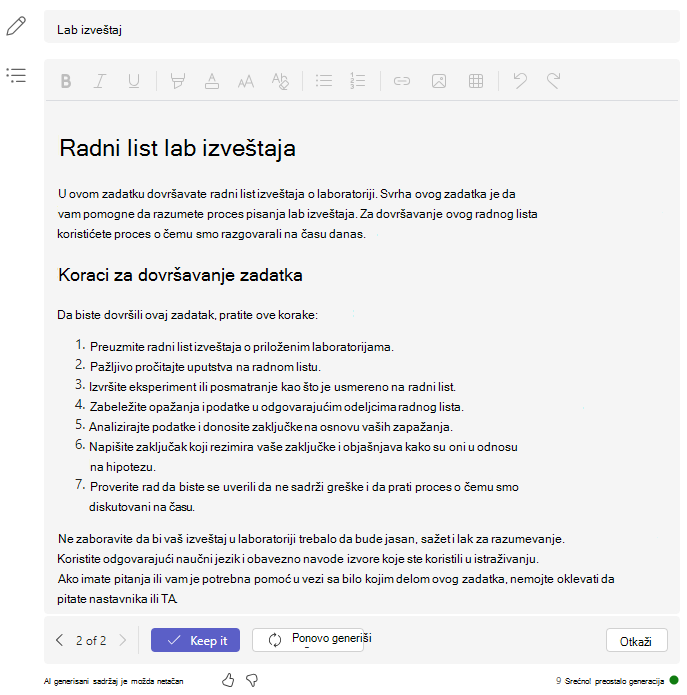
Task: Give thumbs up feedback
Action: tap(228, 680)
